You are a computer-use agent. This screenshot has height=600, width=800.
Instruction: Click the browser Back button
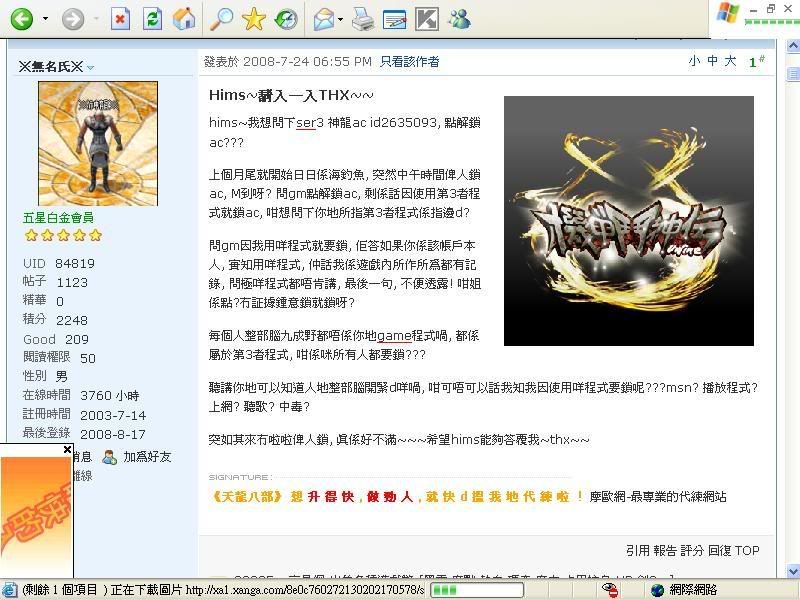[x=21, y=18]
